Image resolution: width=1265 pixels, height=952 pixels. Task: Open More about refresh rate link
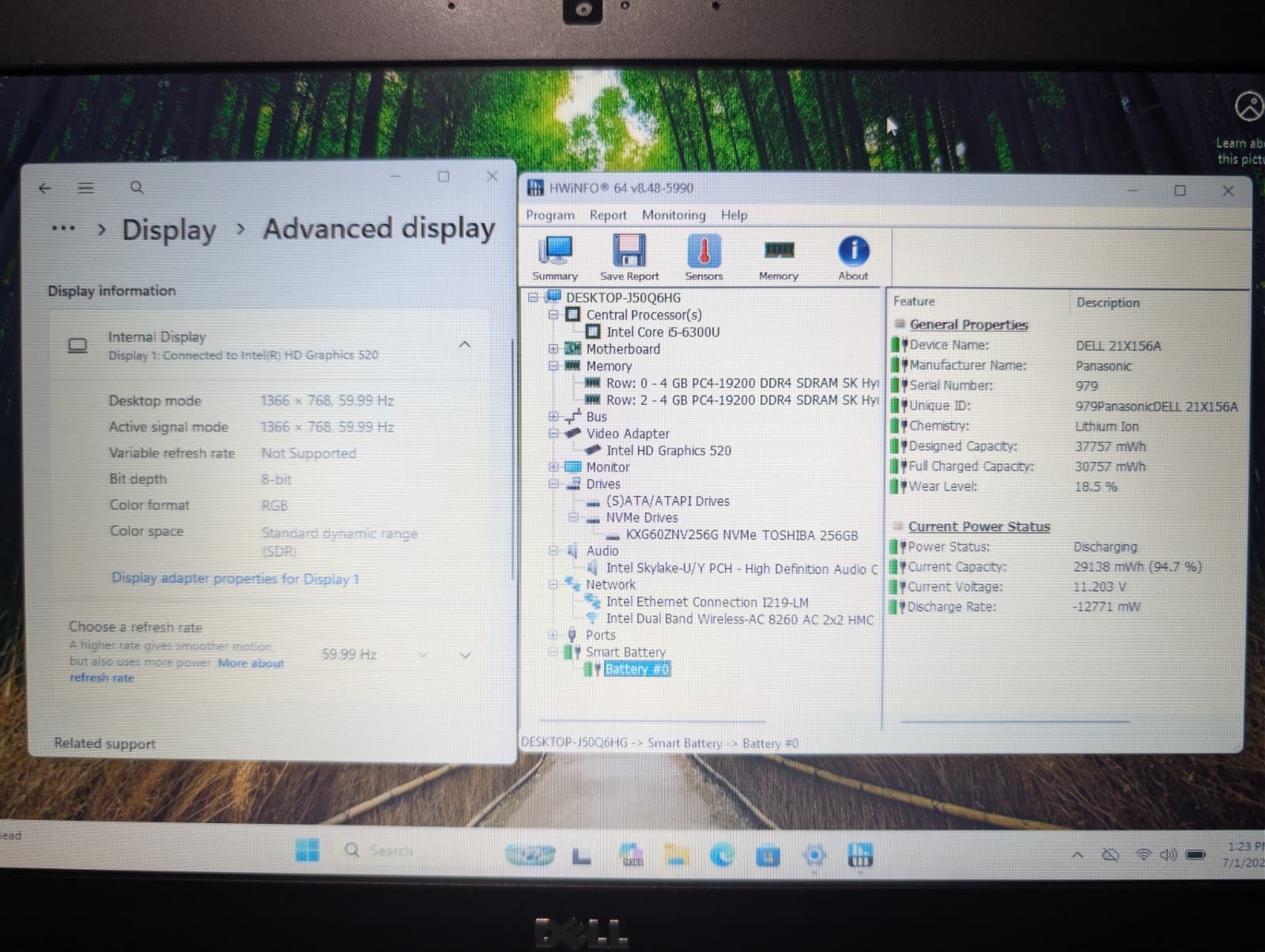[176, 671]
